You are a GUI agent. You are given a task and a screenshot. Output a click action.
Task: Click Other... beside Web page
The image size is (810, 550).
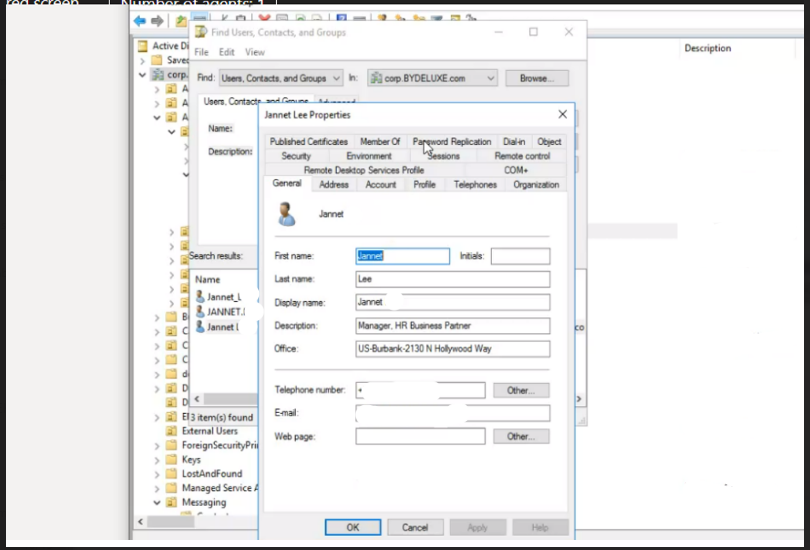521,436
